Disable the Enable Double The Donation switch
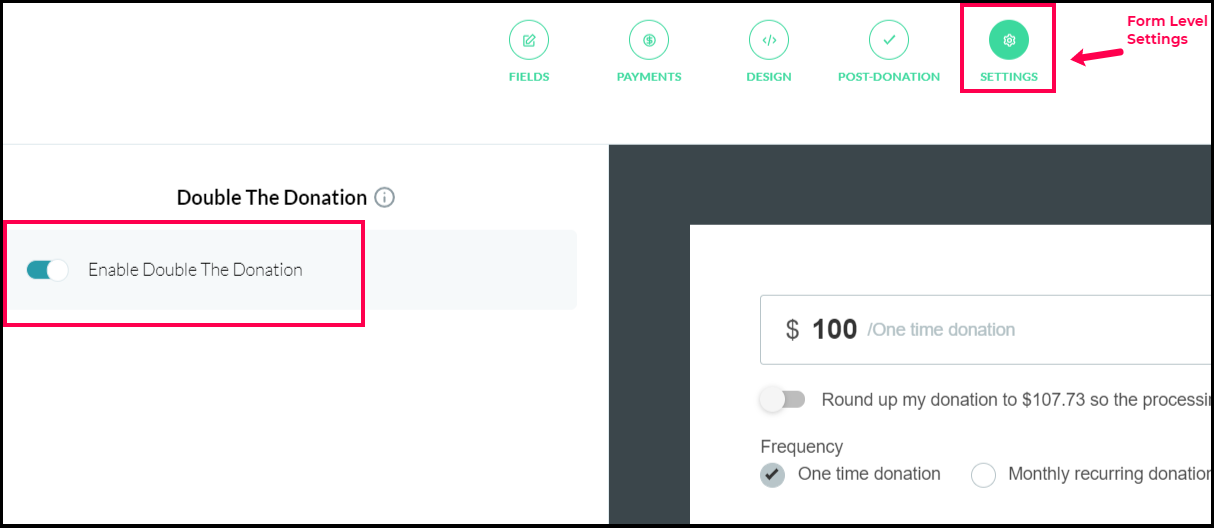This screenshot has width=1214, height=528. [x=47, y=269]
